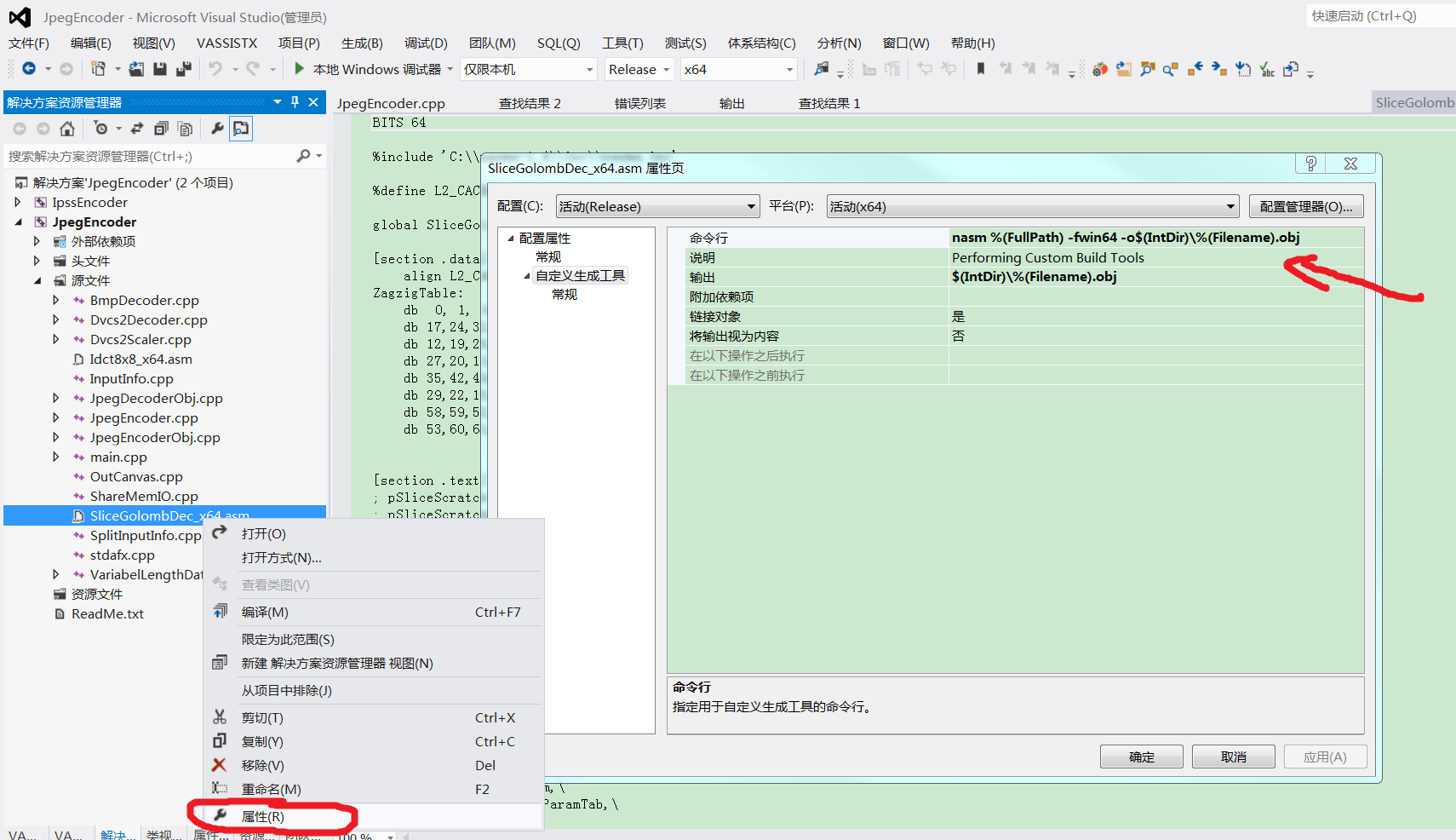The width and height of the screenshot is (1456, 840).
Task: Click the Navigate Backward toolbar arrow
Action: coord(29,69)
